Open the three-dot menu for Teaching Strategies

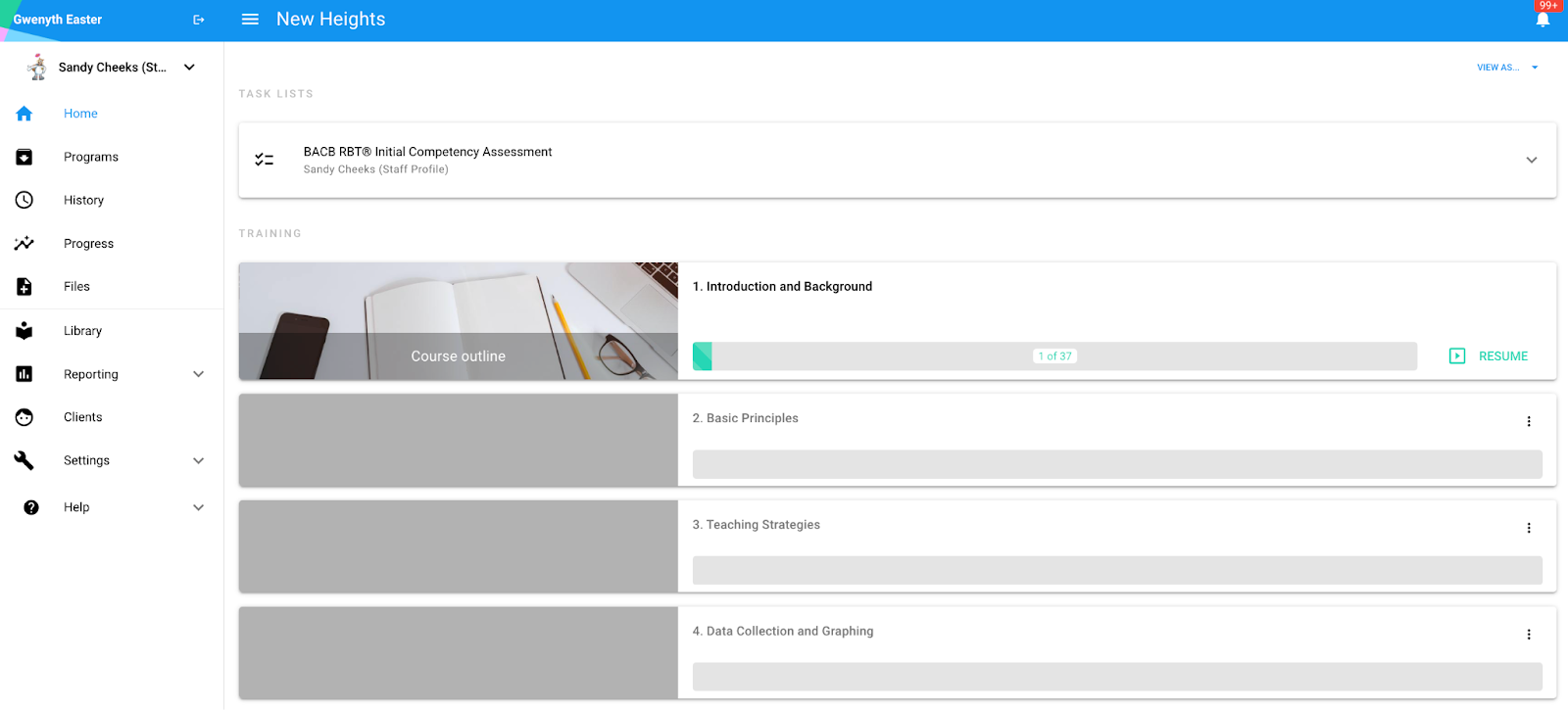click(1528, 528)
